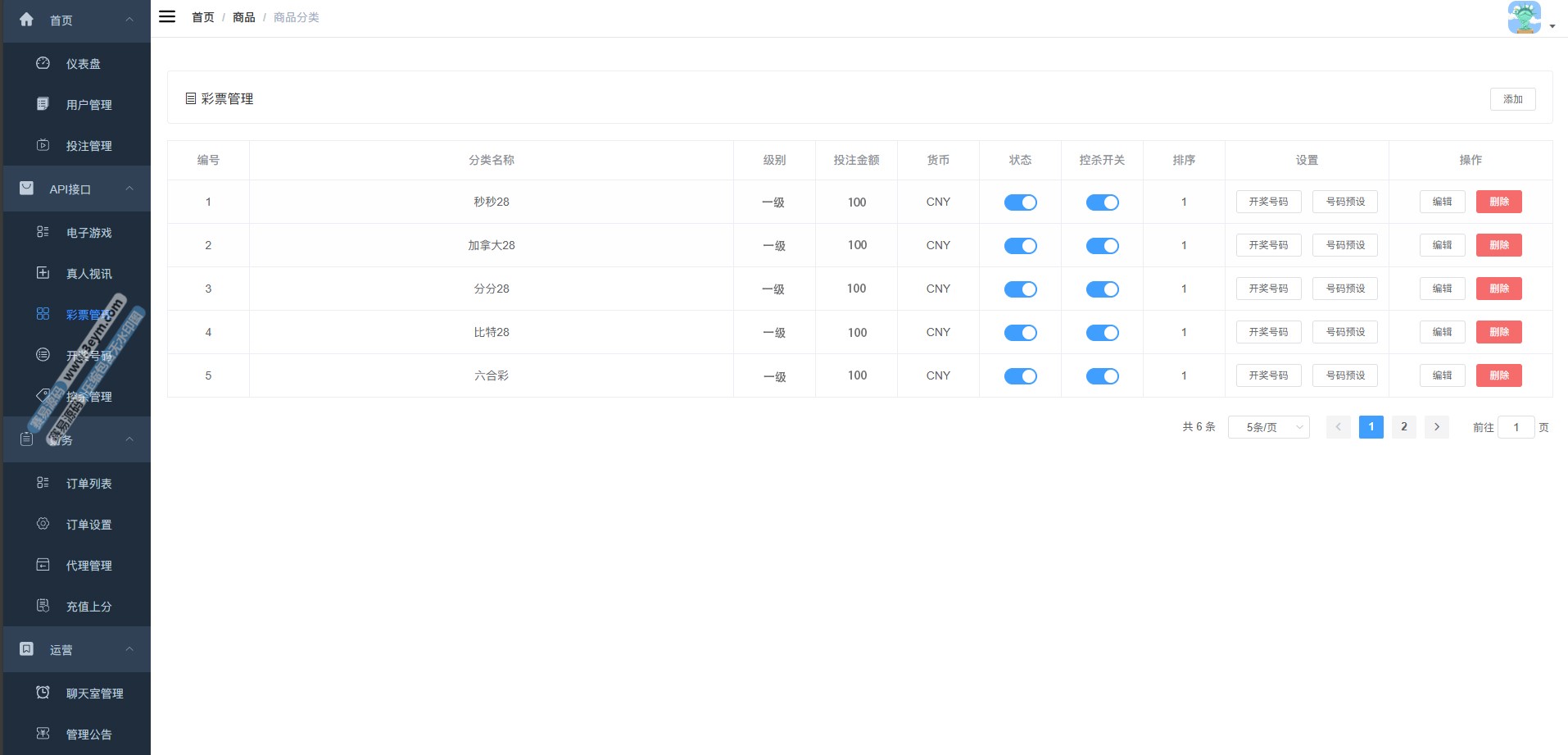The image size is (1568, 755).
Task: Delete the 分分28 row with 删除
Action: [x=1498, y=289]
